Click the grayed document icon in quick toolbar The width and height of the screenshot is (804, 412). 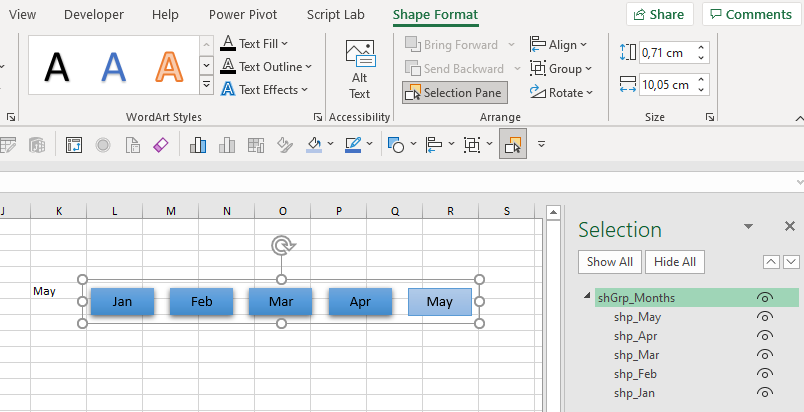pyautogui.click(x=133, y=145)
